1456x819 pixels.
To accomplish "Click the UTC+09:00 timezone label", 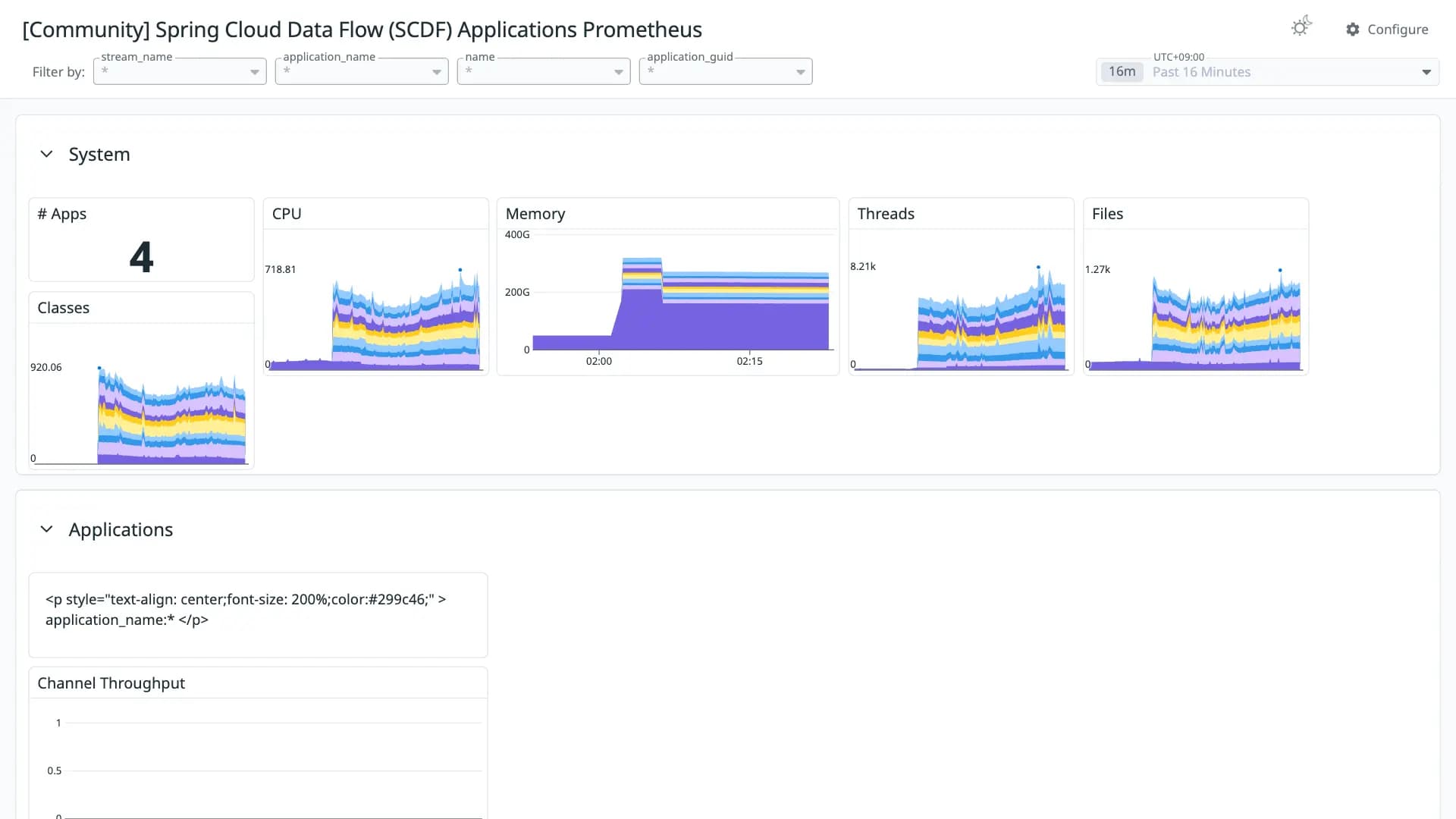I will click(x=1178, y=57).
